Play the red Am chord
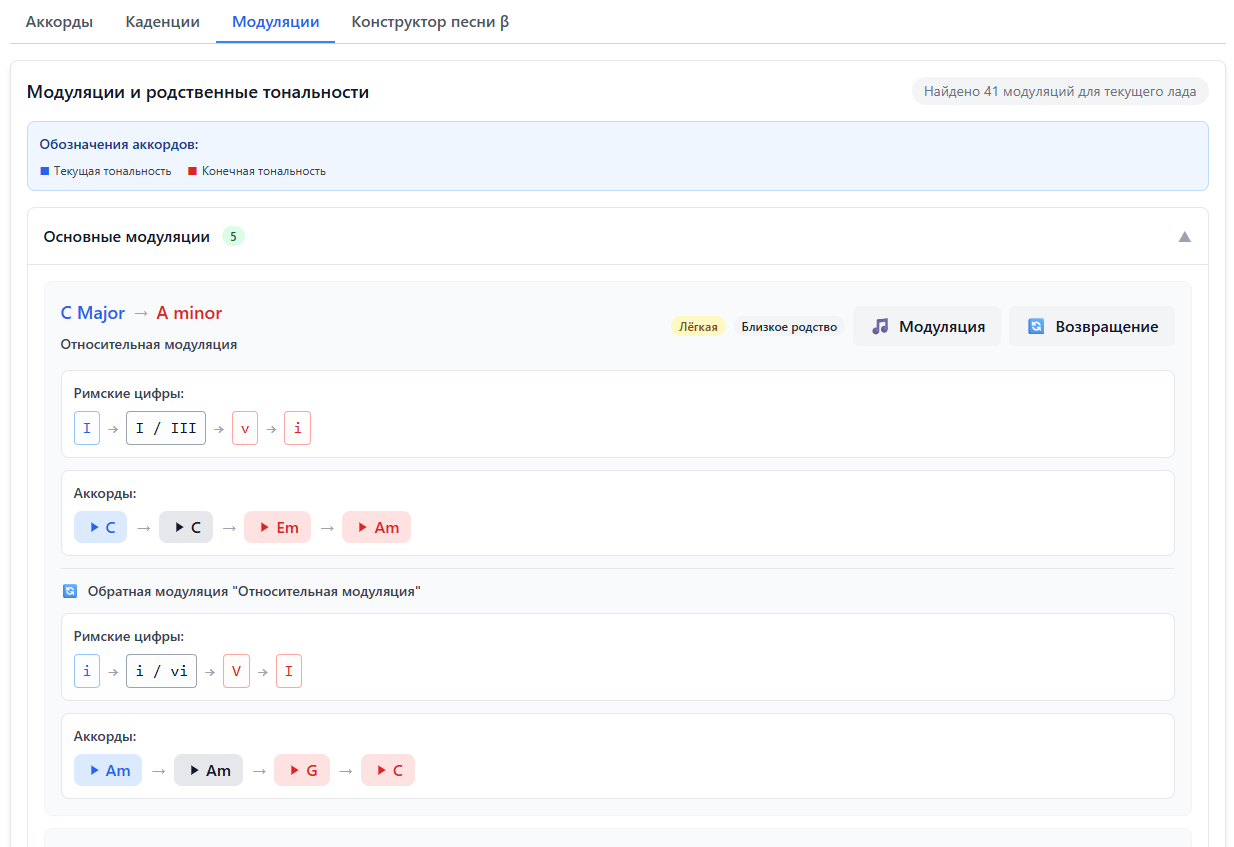 (376, 527)
